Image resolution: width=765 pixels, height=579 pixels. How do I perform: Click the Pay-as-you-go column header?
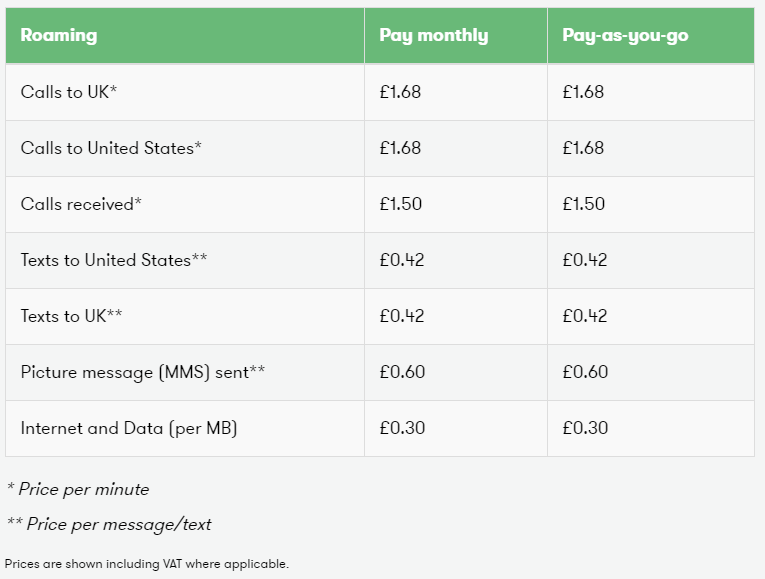pos(625,35)
